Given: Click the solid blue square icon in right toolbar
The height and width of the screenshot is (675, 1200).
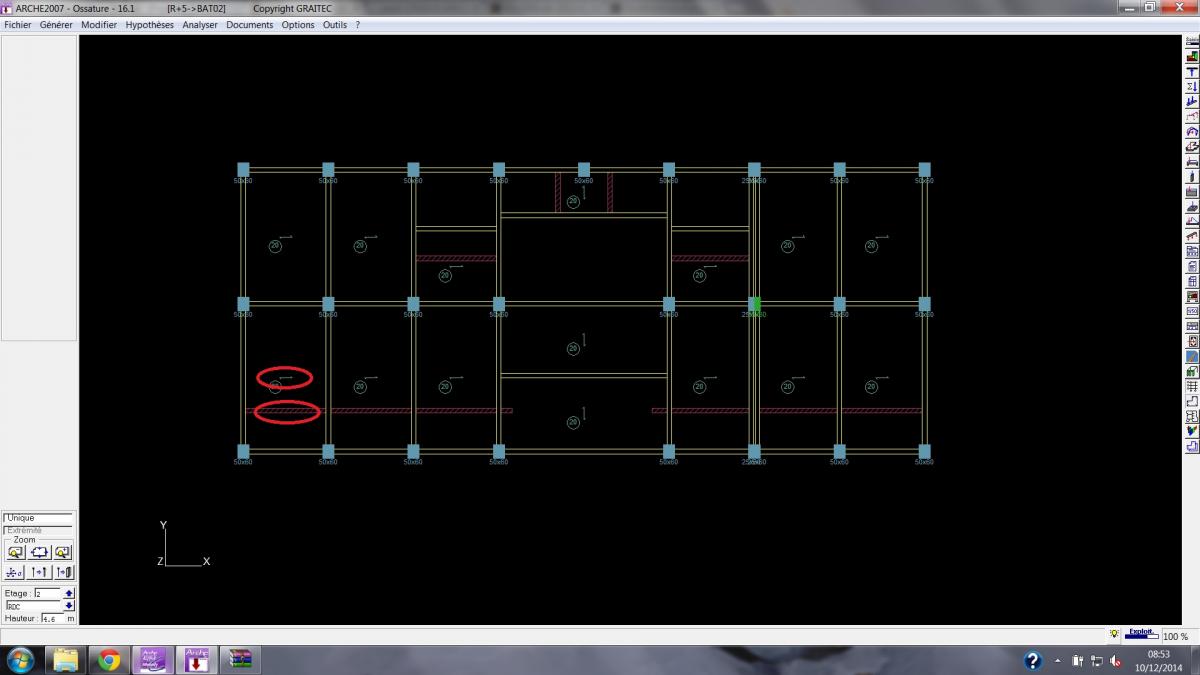Looking at the screenshot, I should 1191,355.
